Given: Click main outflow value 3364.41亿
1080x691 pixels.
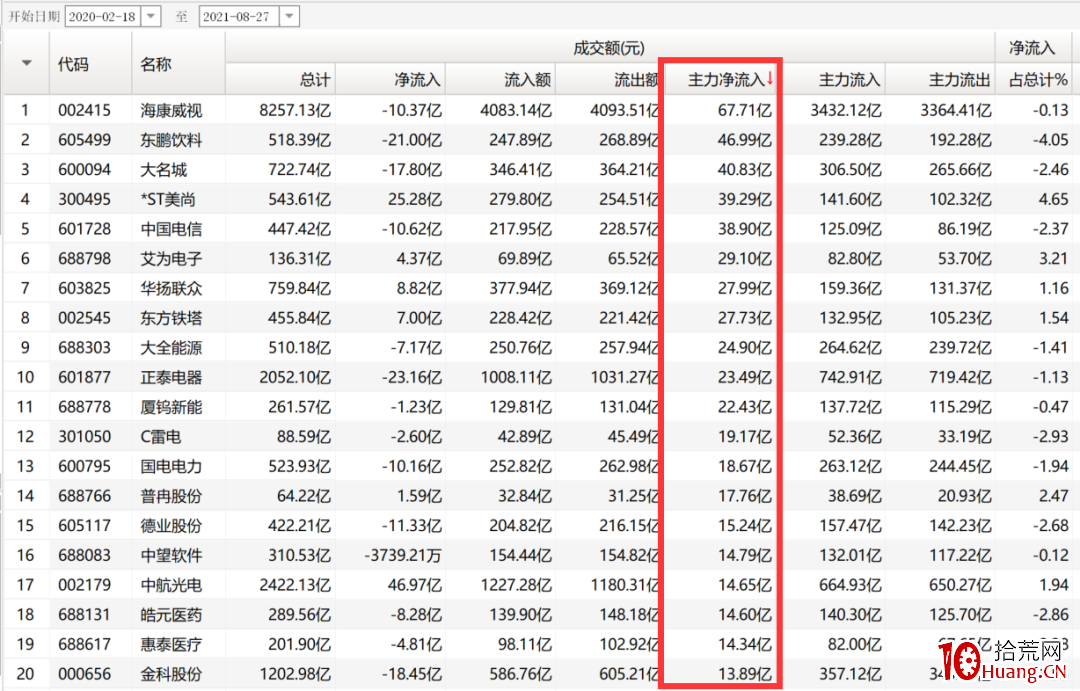Looking at the screenshot, I should click(x=956, y=110).
